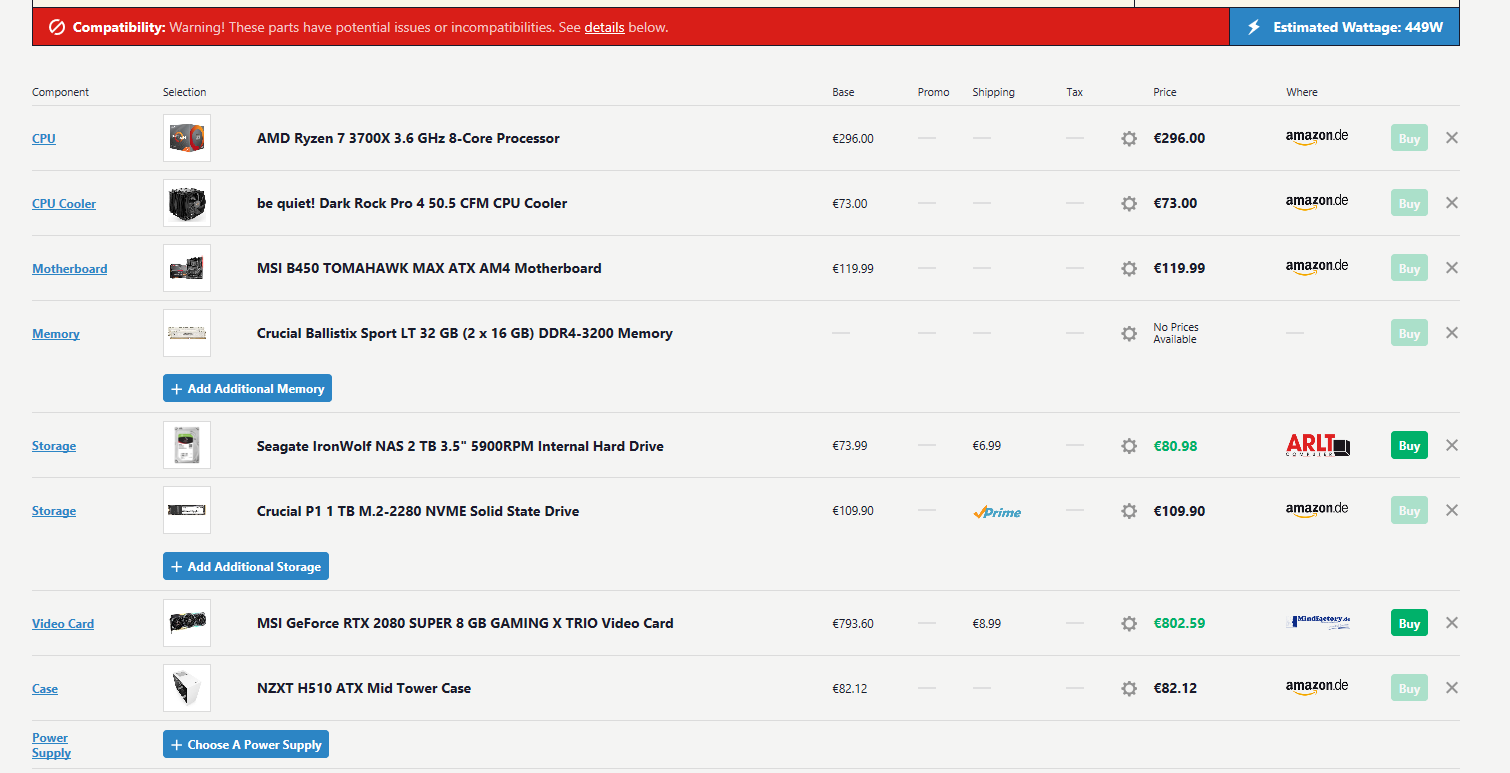Click Add Additional Memory button
This screenshot has width=1510, height=773.
tap(247, 388)
